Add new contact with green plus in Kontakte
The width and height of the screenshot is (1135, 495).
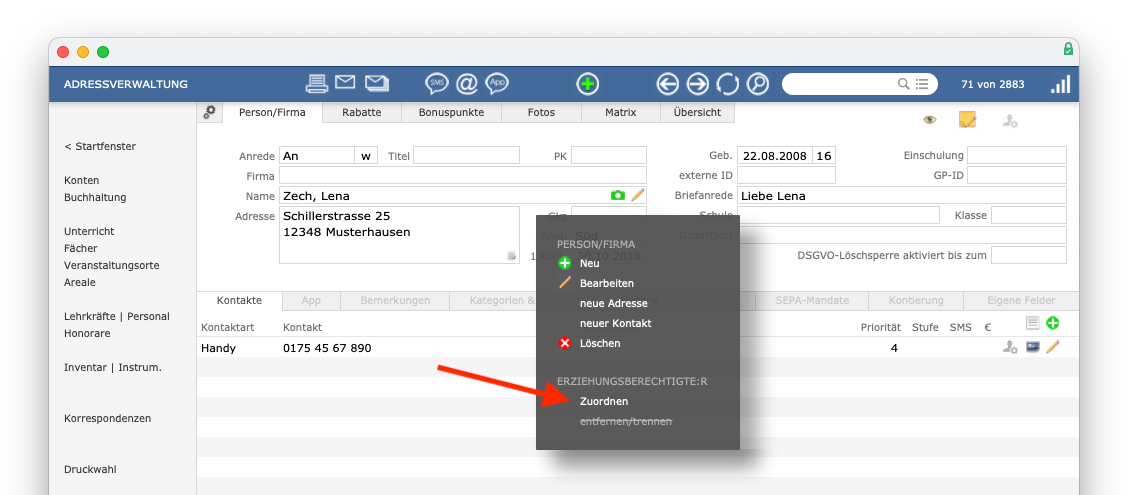pyautogui.click(x=1052, y=323)
